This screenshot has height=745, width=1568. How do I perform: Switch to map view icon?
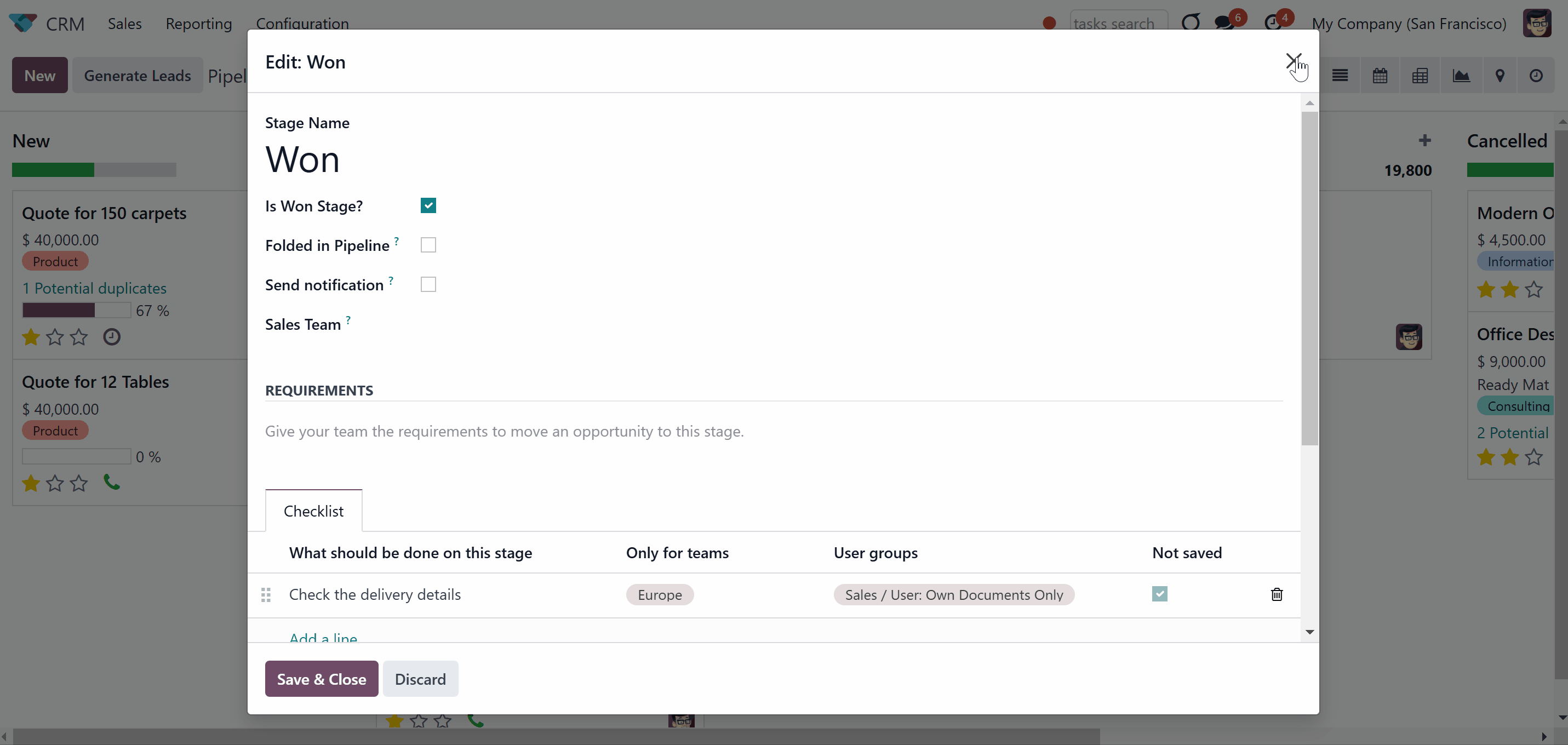pyautogui.click(x=1500, y=76)
